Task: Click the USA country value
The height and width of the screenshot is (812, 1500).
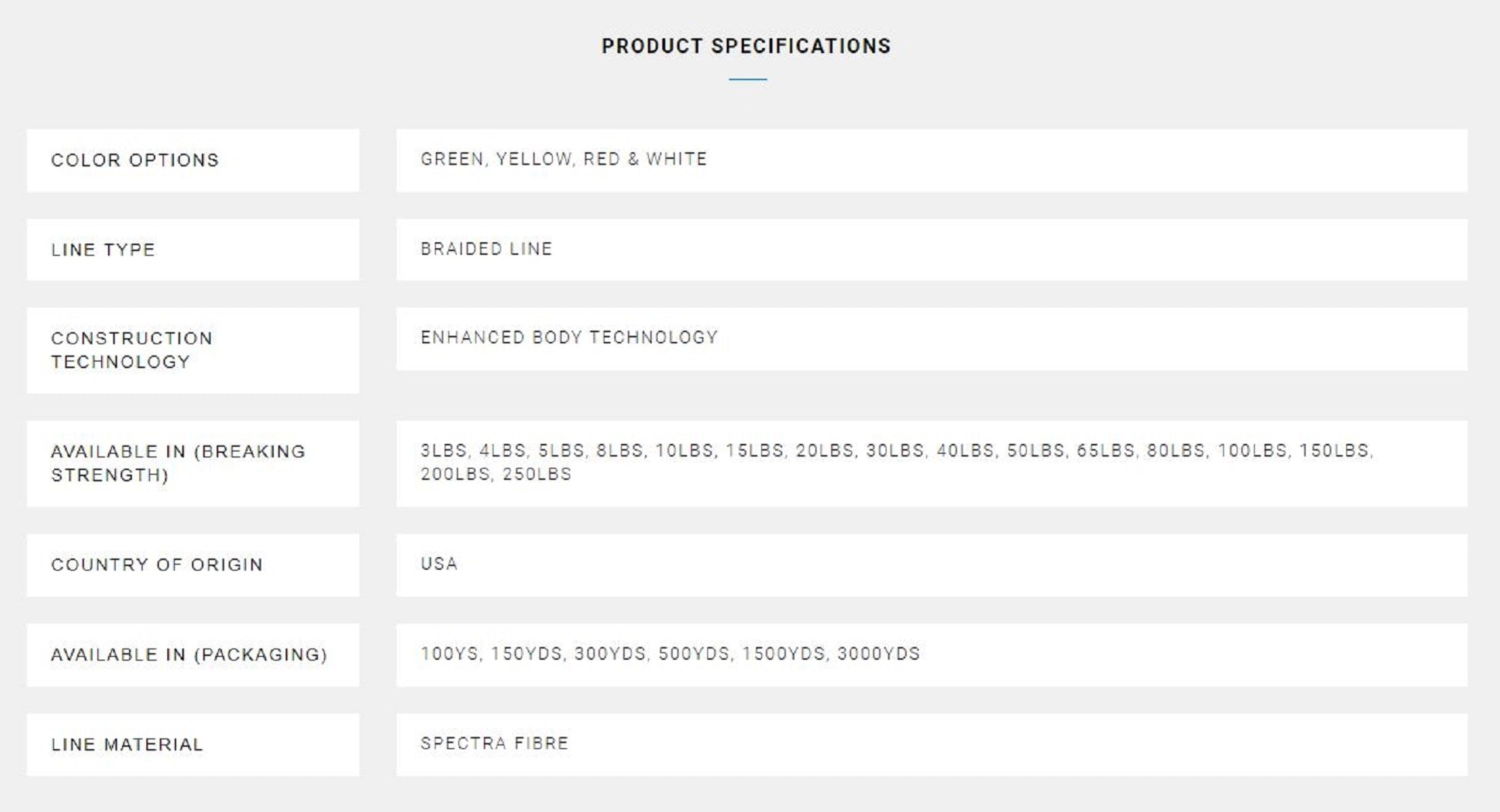Action: tap(439, 564)
